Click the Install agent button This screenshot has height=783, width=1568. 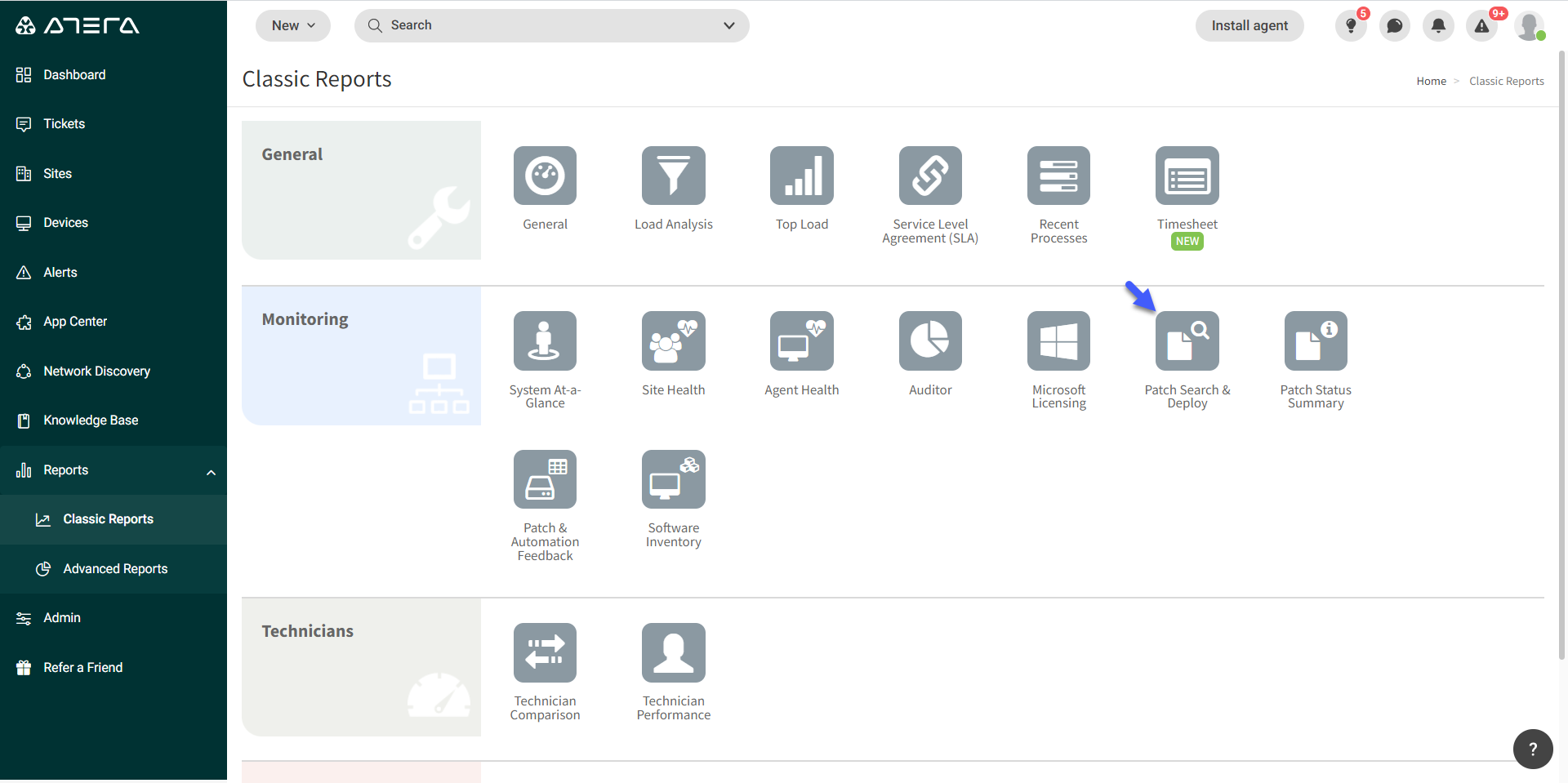pyautogui.click(x=1249, y=26)
